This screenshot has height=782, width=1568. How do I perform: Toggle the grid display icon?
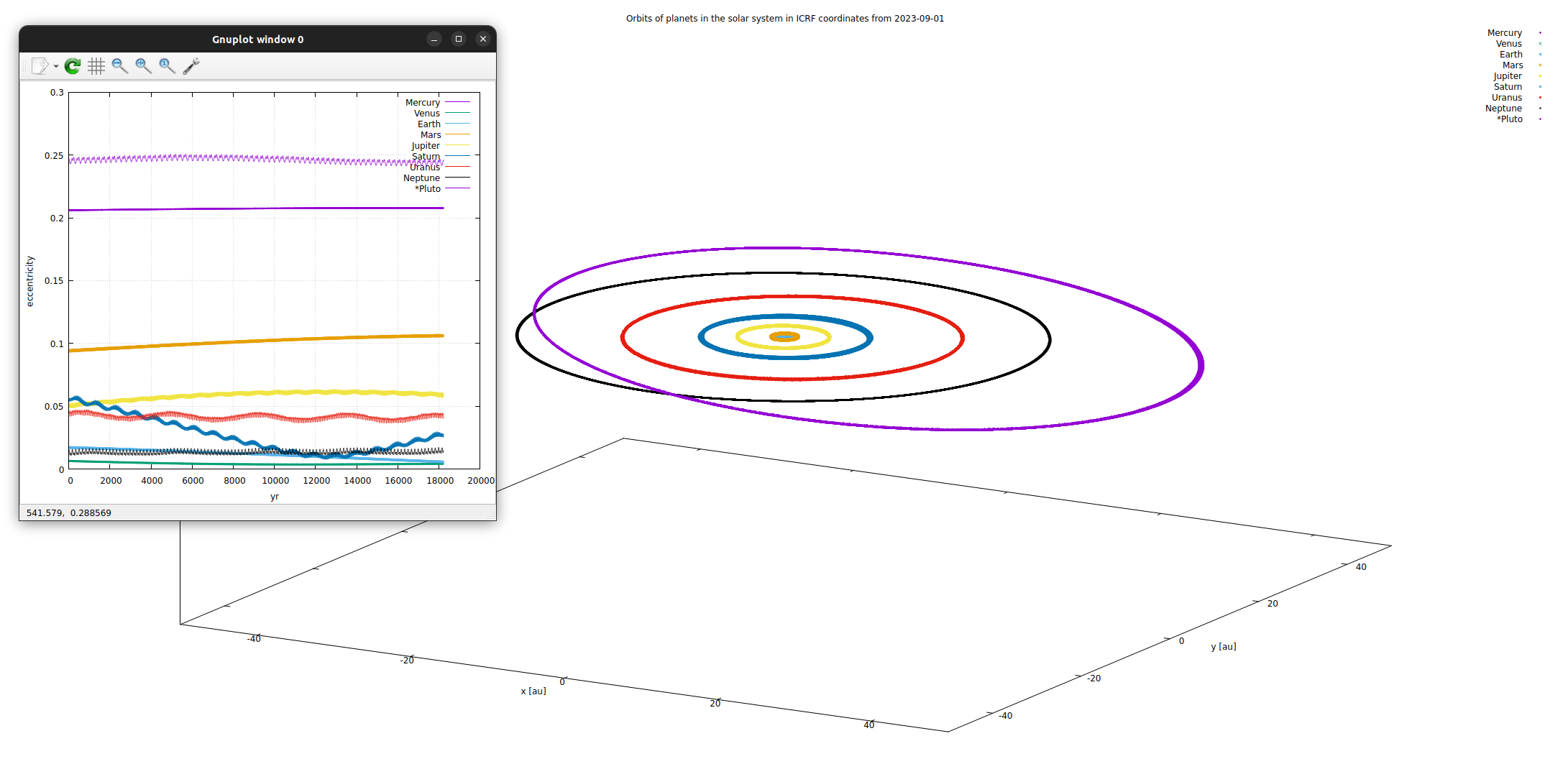96,66
